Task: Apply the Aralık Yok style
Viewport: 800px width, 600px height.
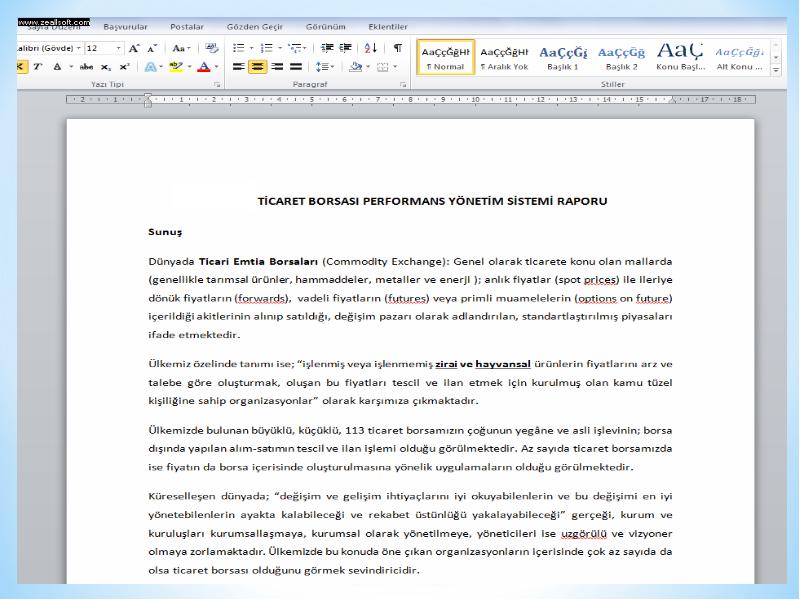Action: (504, 58)
